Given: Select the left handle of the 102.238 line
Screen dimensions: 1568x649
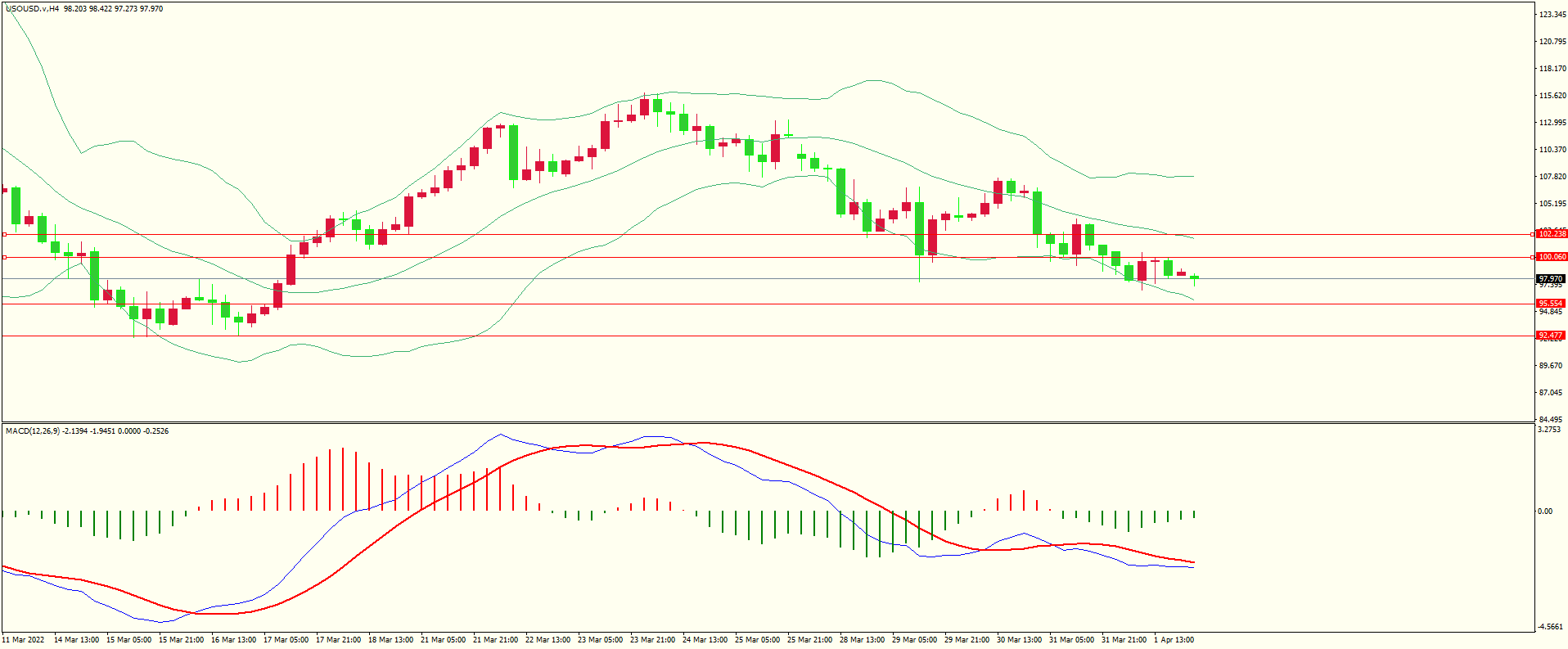Looking at the screenshot, I should (4, 234).
